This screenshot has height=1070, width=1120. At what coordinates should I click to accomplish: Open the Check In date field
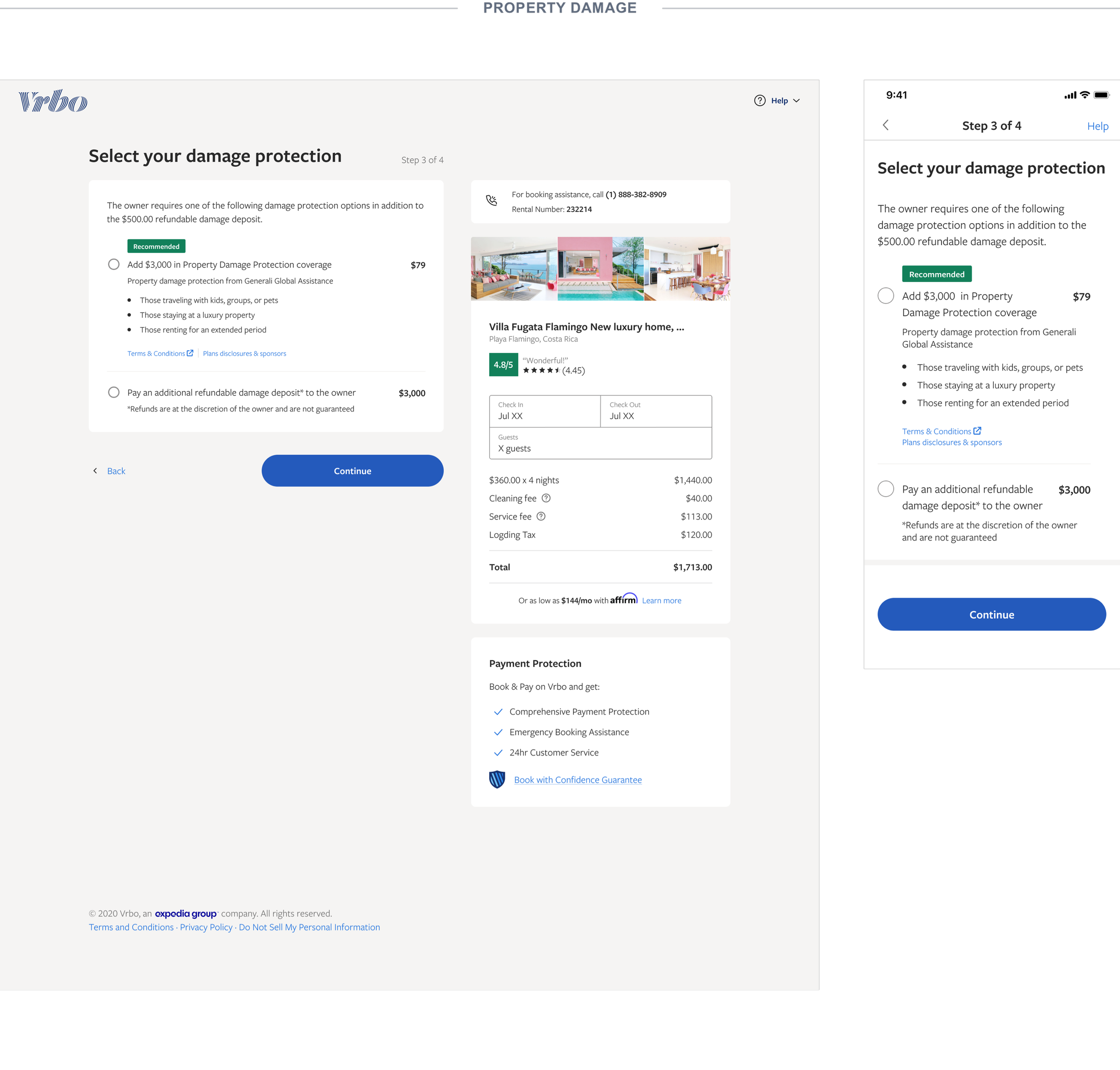pos(544,411)
